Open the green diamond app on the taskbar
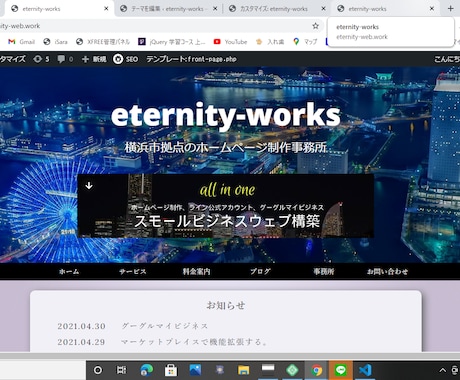The height and width of the screenshot is (380, 460). point(292,370)
